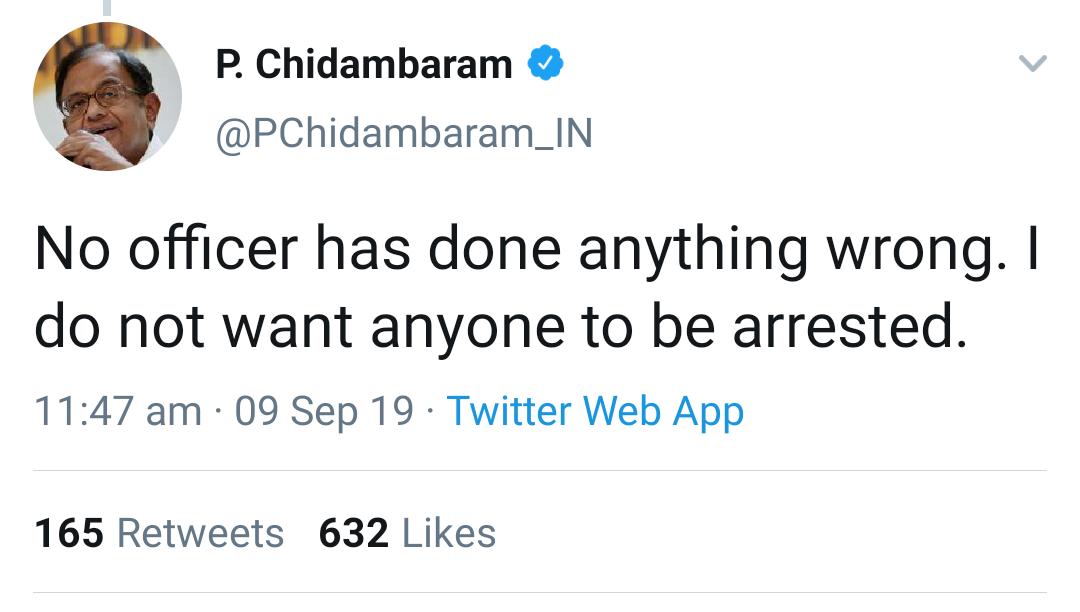This screenshot has width=1080, height=612.
Task: Click the 09 Sep 19 date
Action: pos(324,411)
